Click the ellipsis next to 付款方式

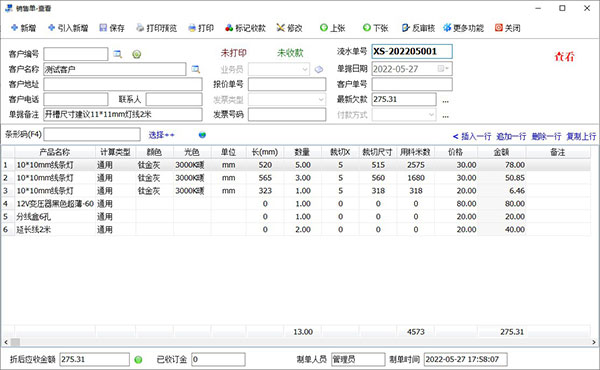click(x=445, y=116)
